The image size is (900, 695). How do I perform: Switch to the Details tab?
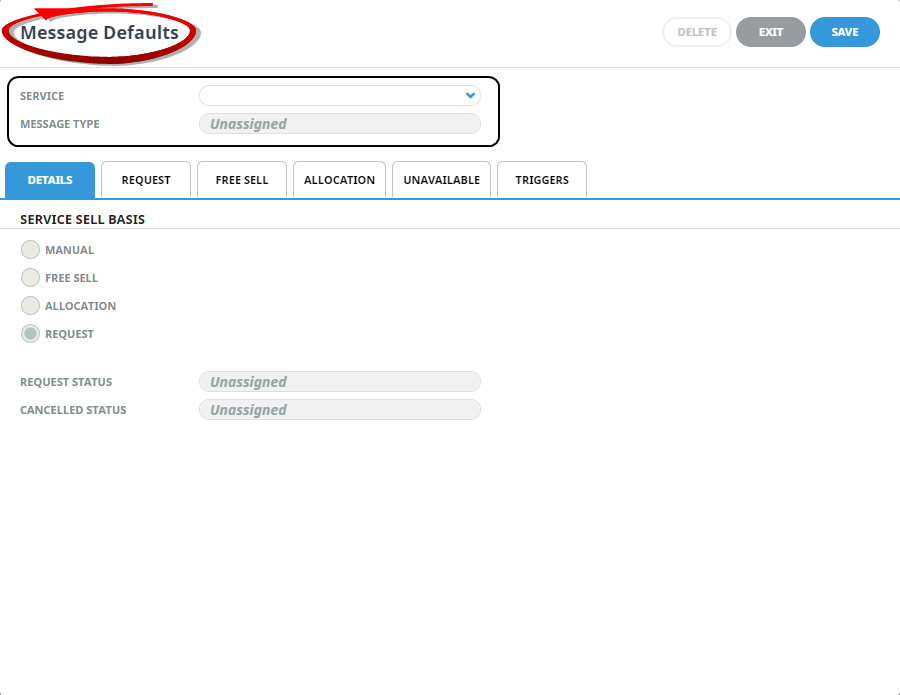coord(50,180)
